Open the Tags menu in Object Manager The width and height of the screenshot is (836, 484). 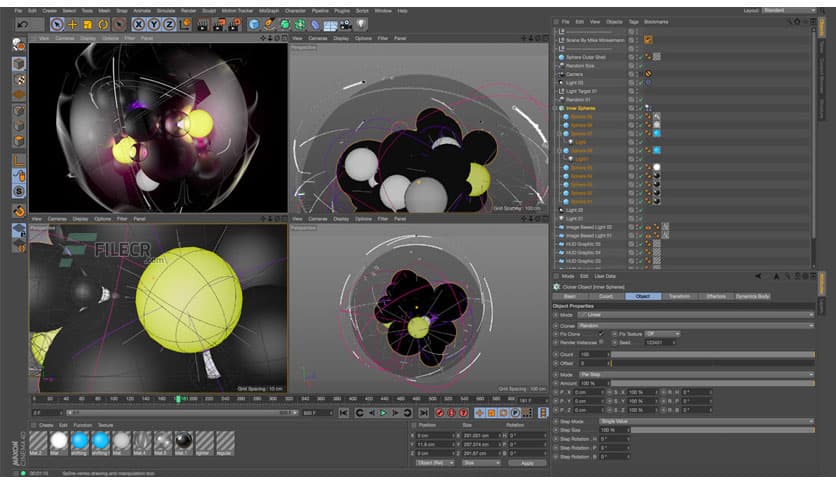(633, 22)
